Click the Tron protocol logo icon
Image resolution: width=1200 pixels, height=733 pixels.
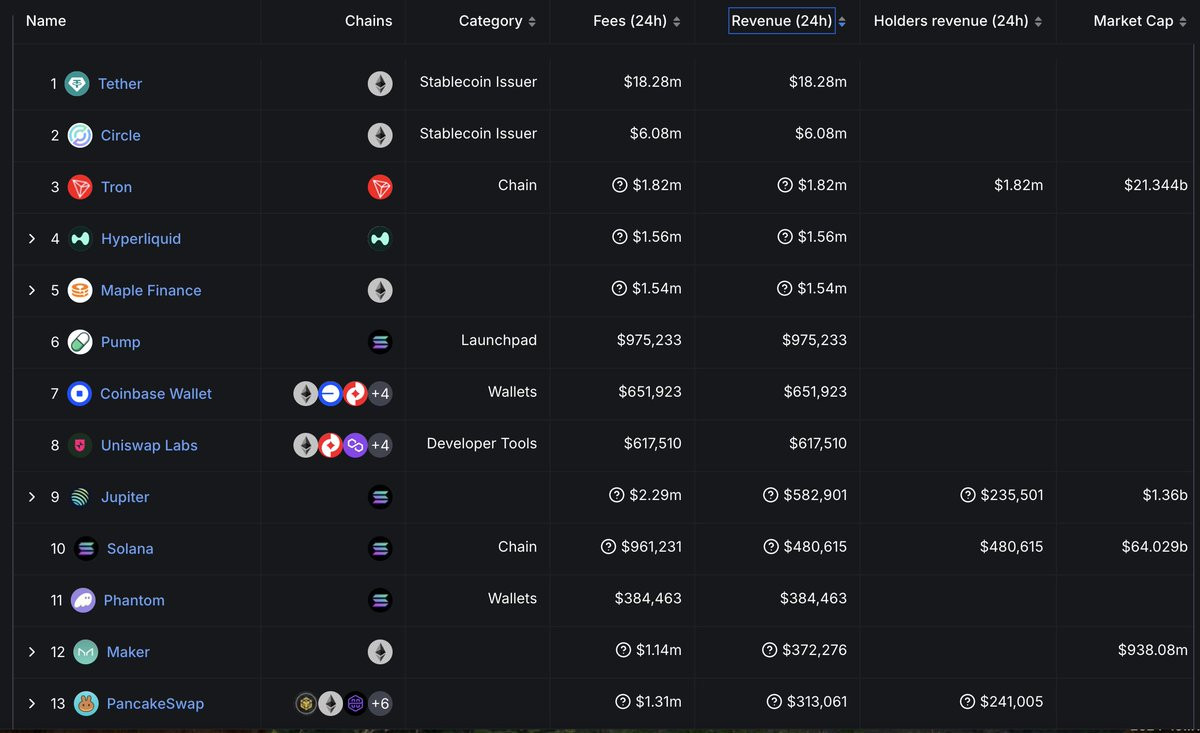[x=80, y=187]
